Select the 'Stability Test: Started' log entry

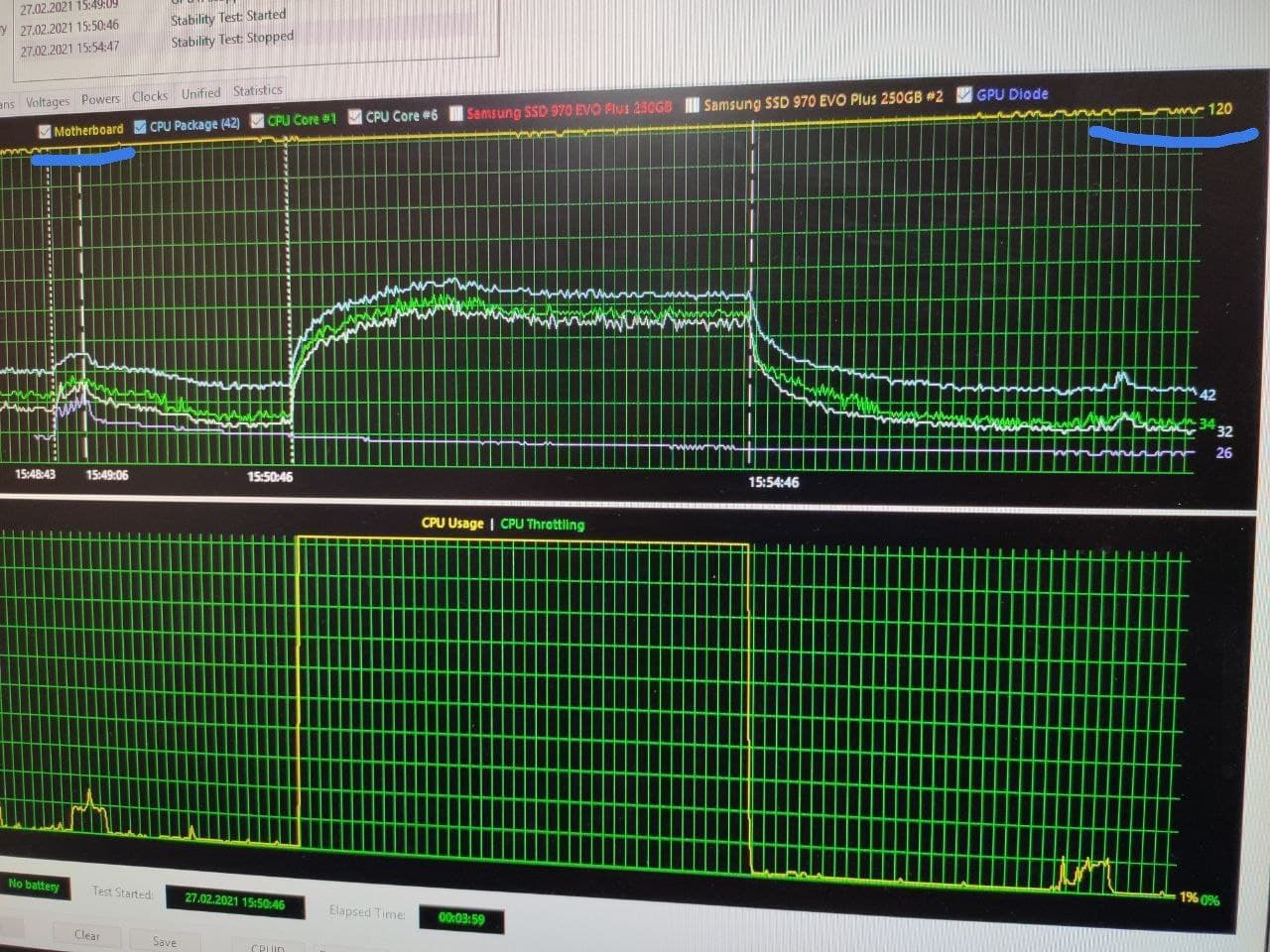pyautogui.click(x=228, y=18)
